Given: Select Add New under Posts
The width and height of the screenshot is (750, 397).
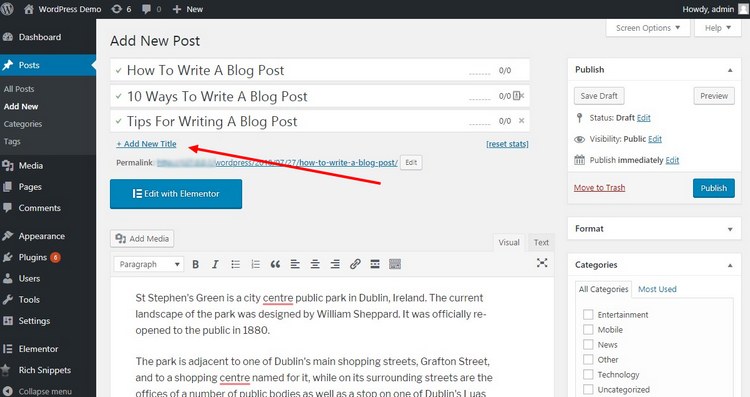Looking at the screenshot, I should (x=21, y=106).
